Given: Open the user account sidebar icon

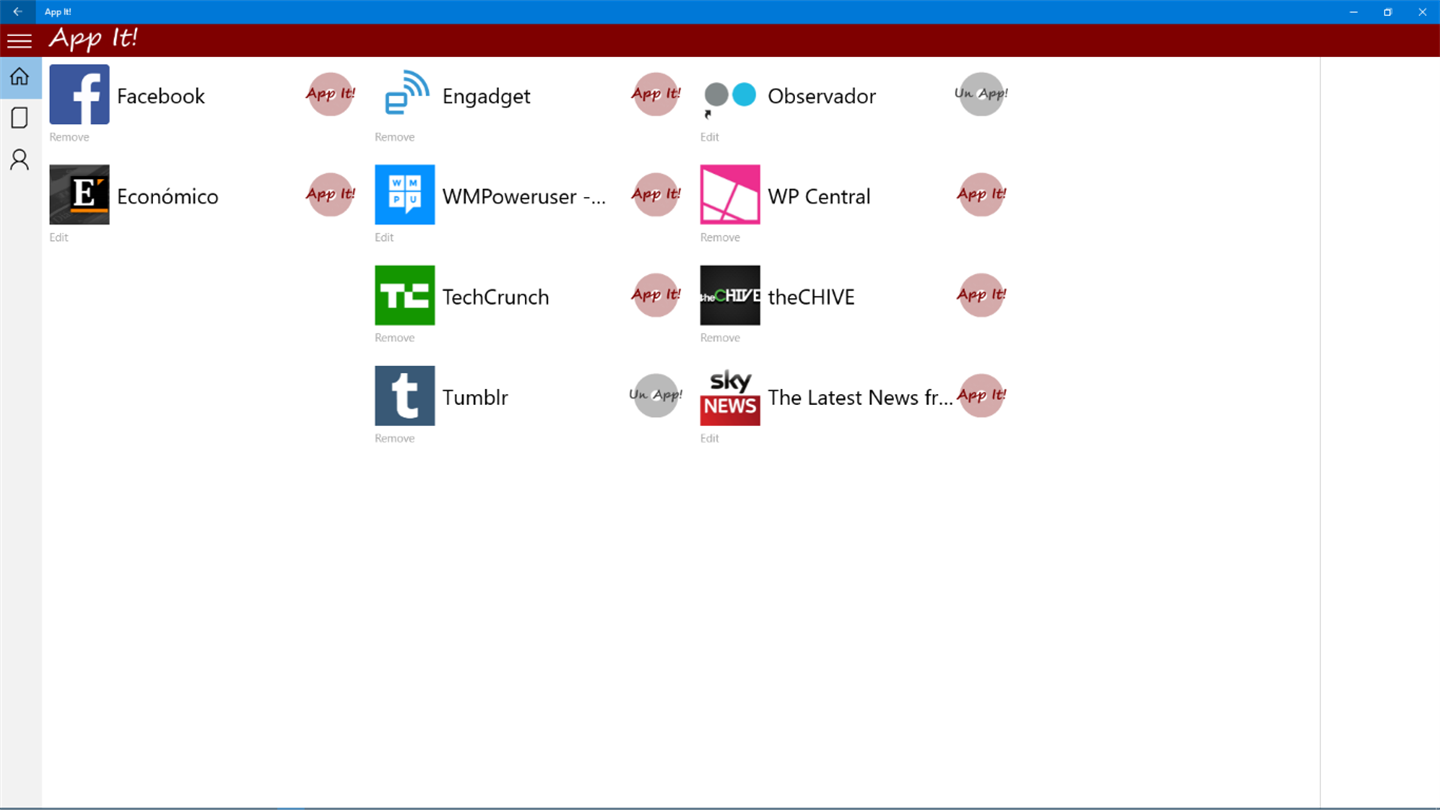Looking at the screenshot, I should tap(20, 160).
